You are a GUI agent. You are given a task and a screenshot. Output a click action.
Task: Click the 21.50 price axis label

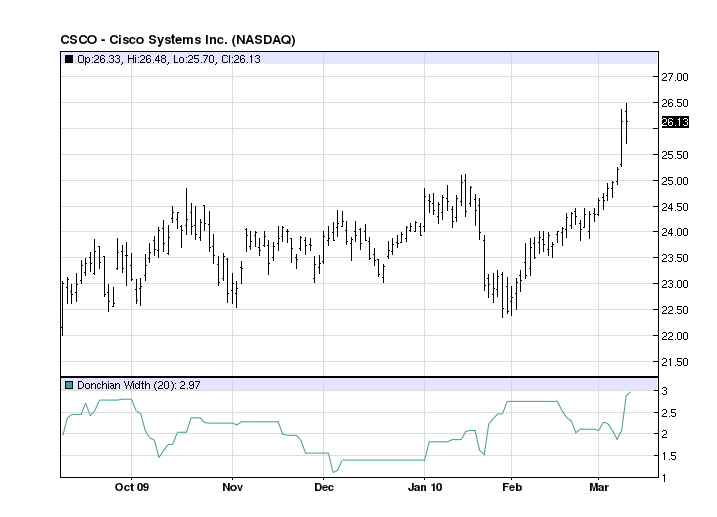pyautogui.click(x=675, y=362)
